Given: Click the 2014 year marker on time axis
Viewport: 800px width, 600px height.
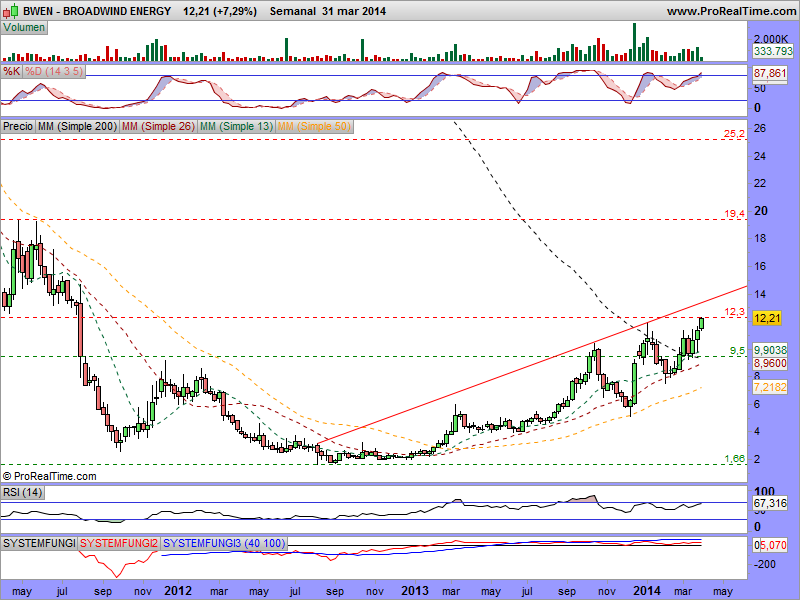Looking at the screenshot, I should click(646, 591).
